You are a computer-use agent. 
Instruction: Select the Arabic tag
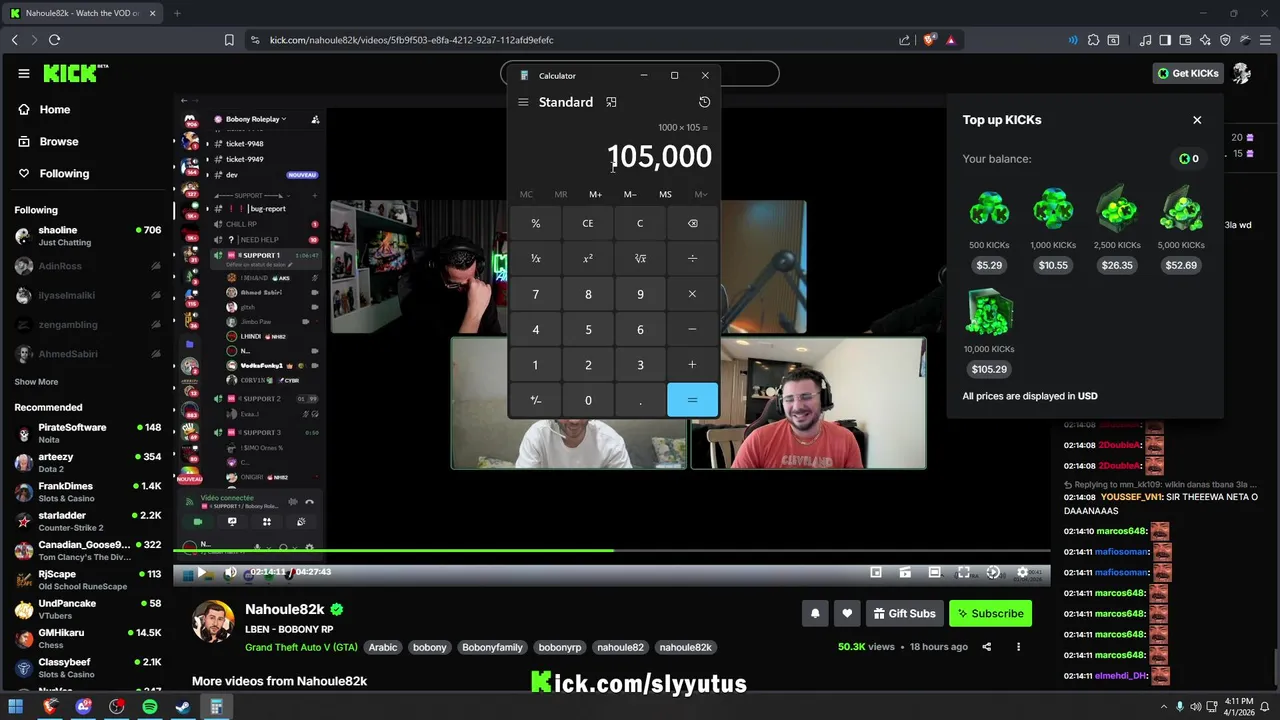(383, 647)
